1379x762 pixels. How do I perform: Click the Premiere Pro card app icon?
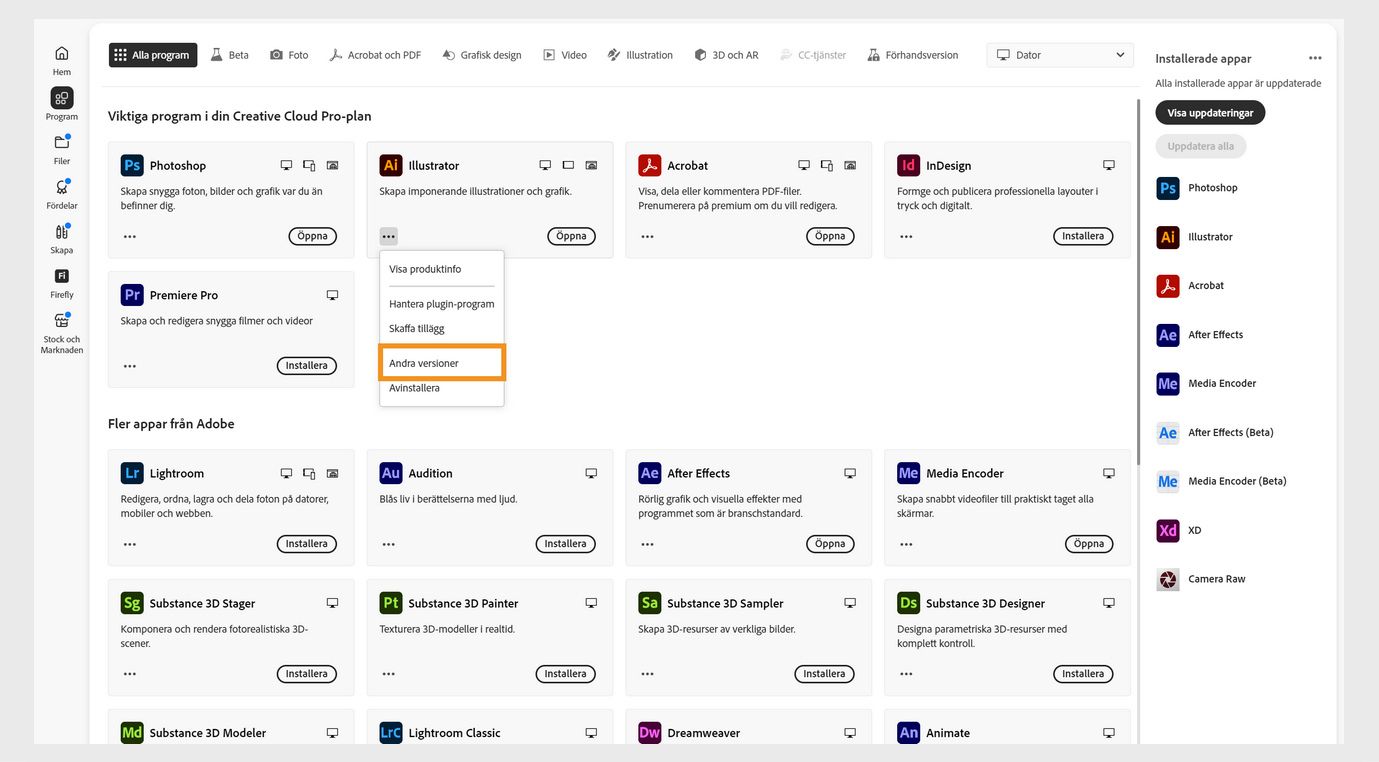point(132,295)
